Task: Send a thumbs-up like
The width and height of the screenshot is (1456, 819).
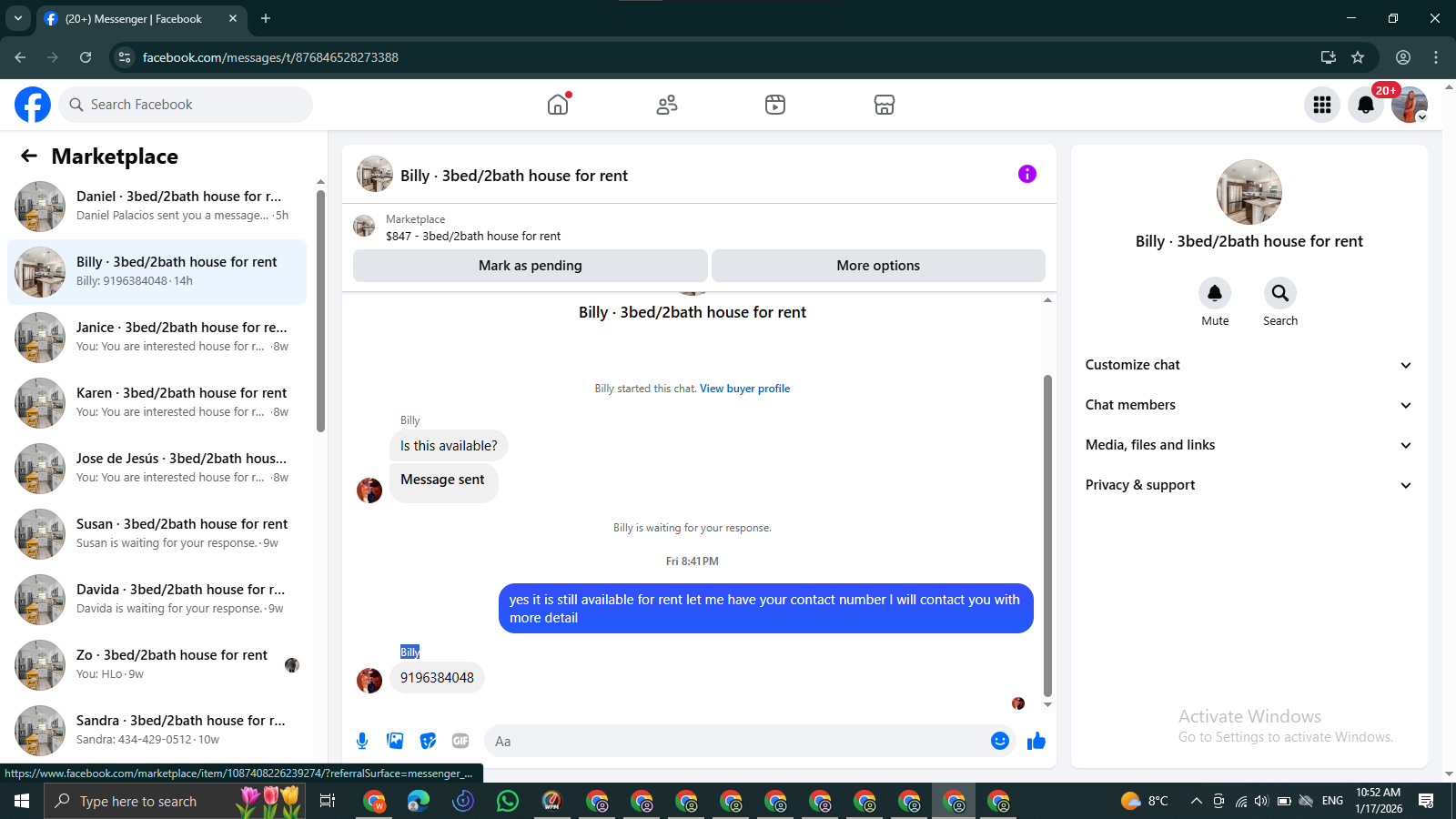Action: tap(1036, 741)
